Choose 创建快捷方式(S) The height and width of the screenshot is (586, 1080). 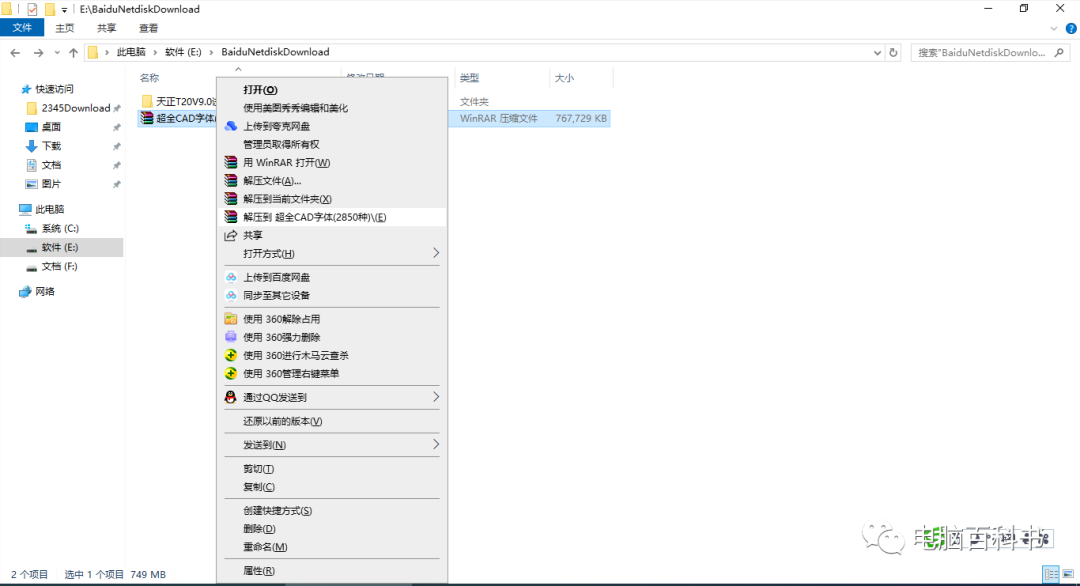tap(332, 511)
